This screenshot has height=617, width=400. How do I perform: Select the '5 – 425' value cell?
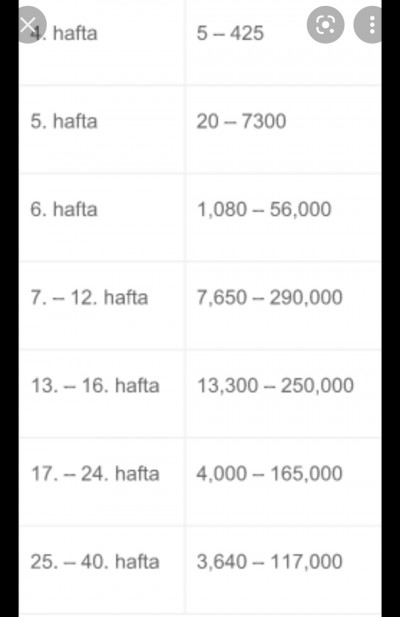[230, 33]
